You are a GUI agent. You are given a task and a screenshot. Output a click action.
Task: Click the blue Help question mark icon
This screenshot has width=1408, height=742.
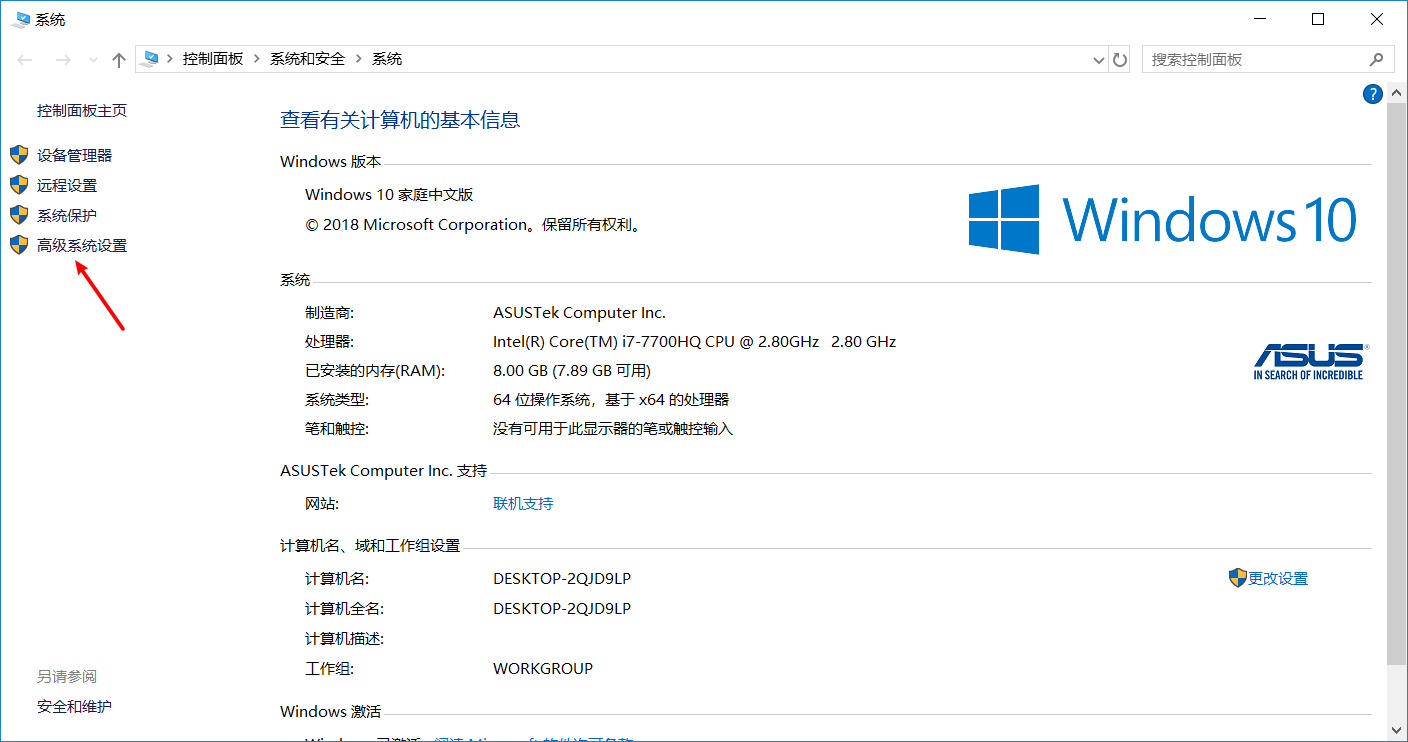[1372, 93]
